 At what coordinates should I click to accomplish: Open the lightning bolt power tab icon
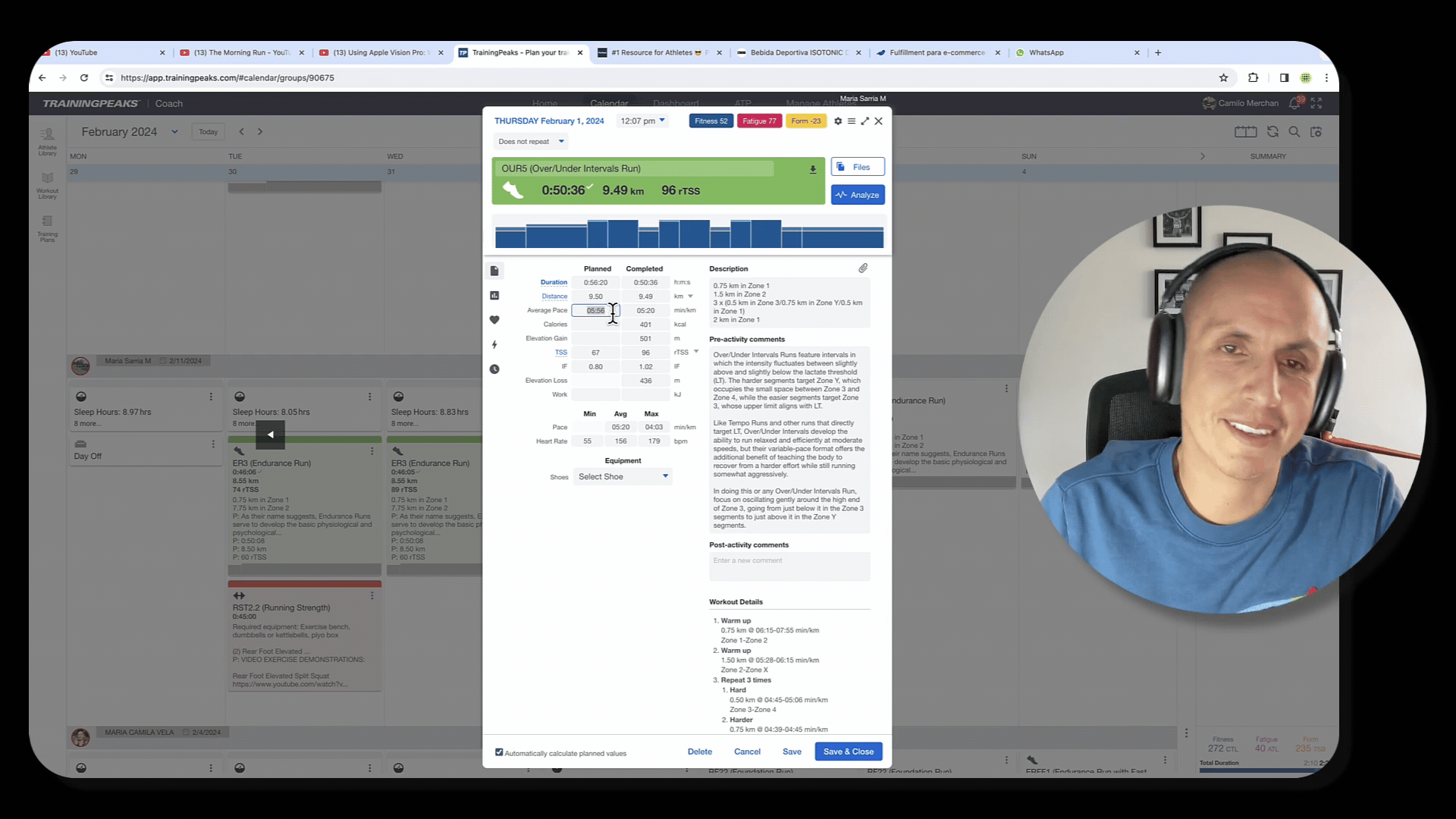click(494, 345)
